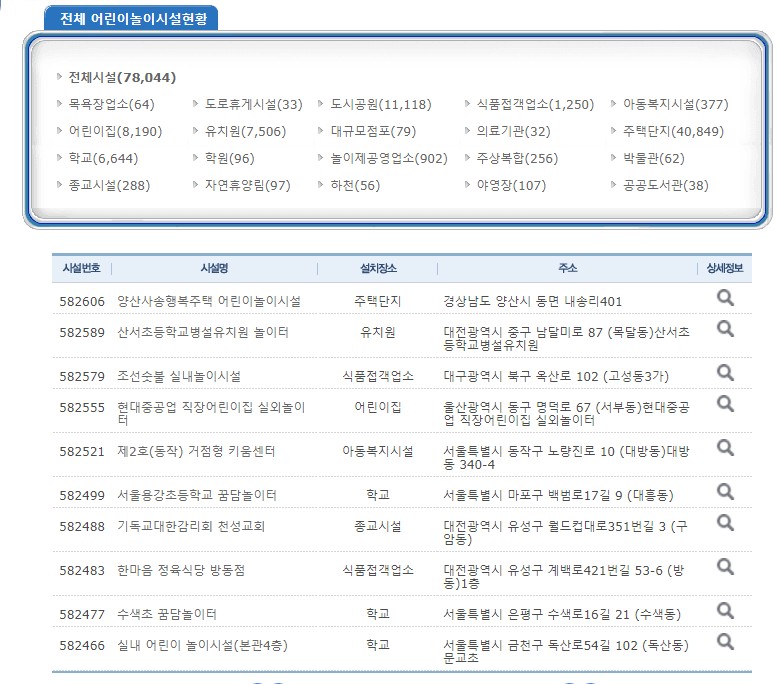Filter by 종교시설(288)
This screenshot has height=684, width=779.
tap(109, 185)
